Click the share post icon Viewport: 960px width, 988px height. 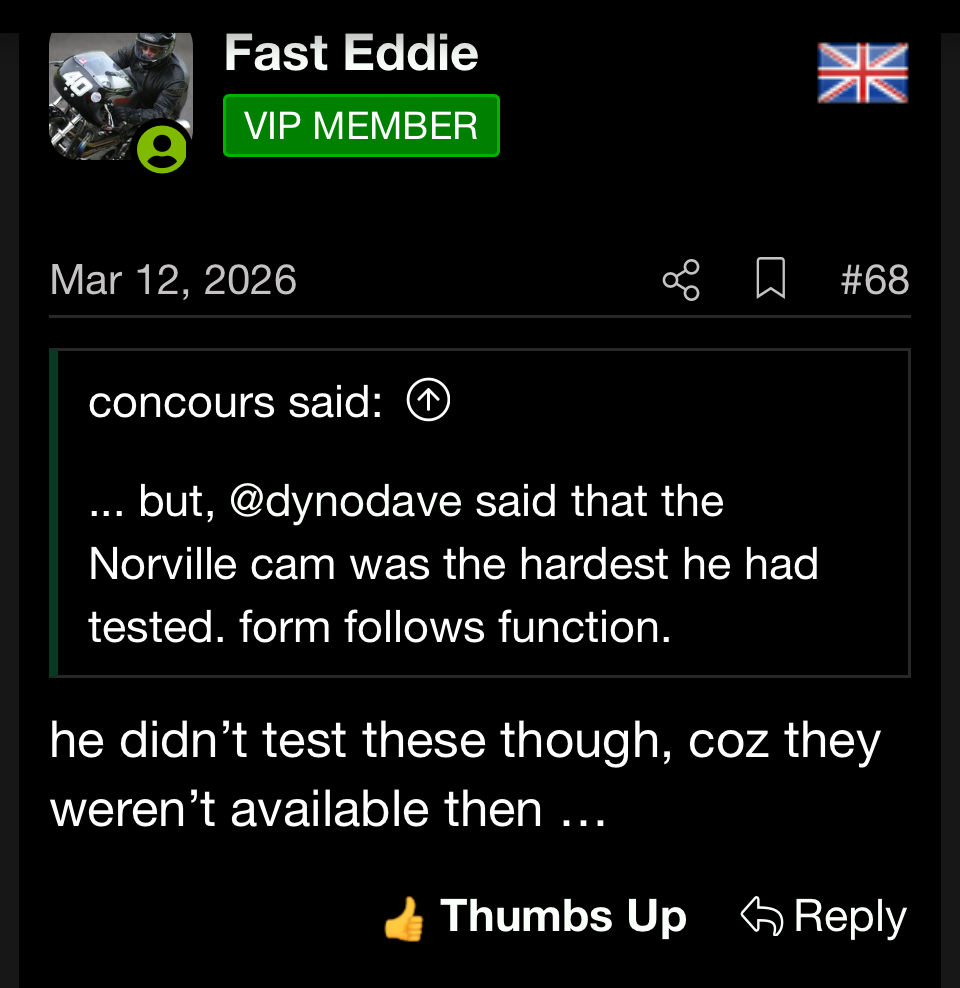pos(681,280)
